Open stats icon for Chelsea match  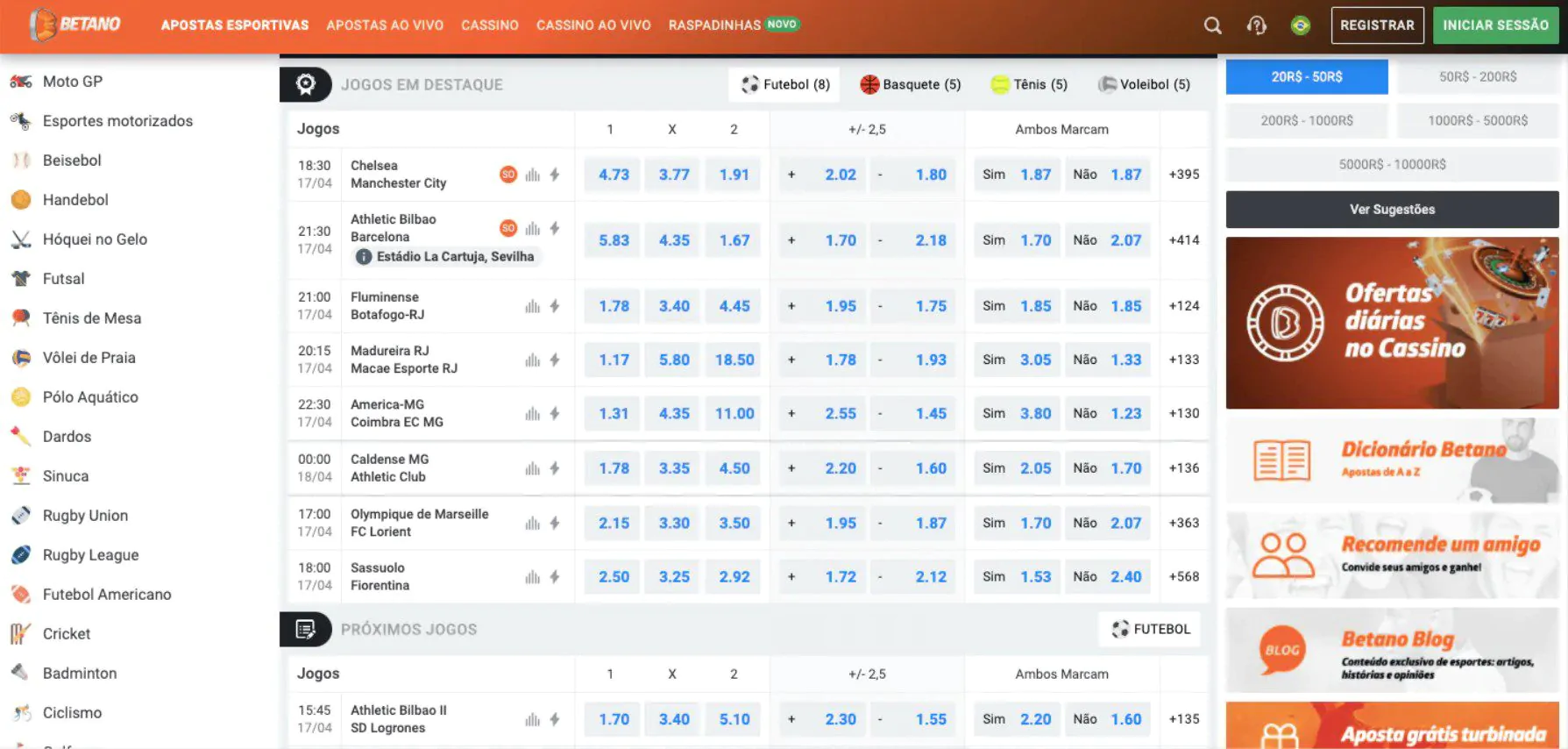pyautogui.click(x=533, y=175)
